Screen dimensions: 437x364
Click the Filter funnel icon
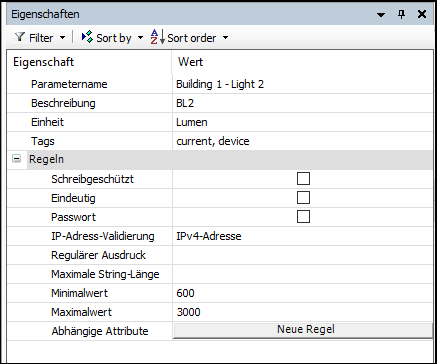[x=21, y=38]
